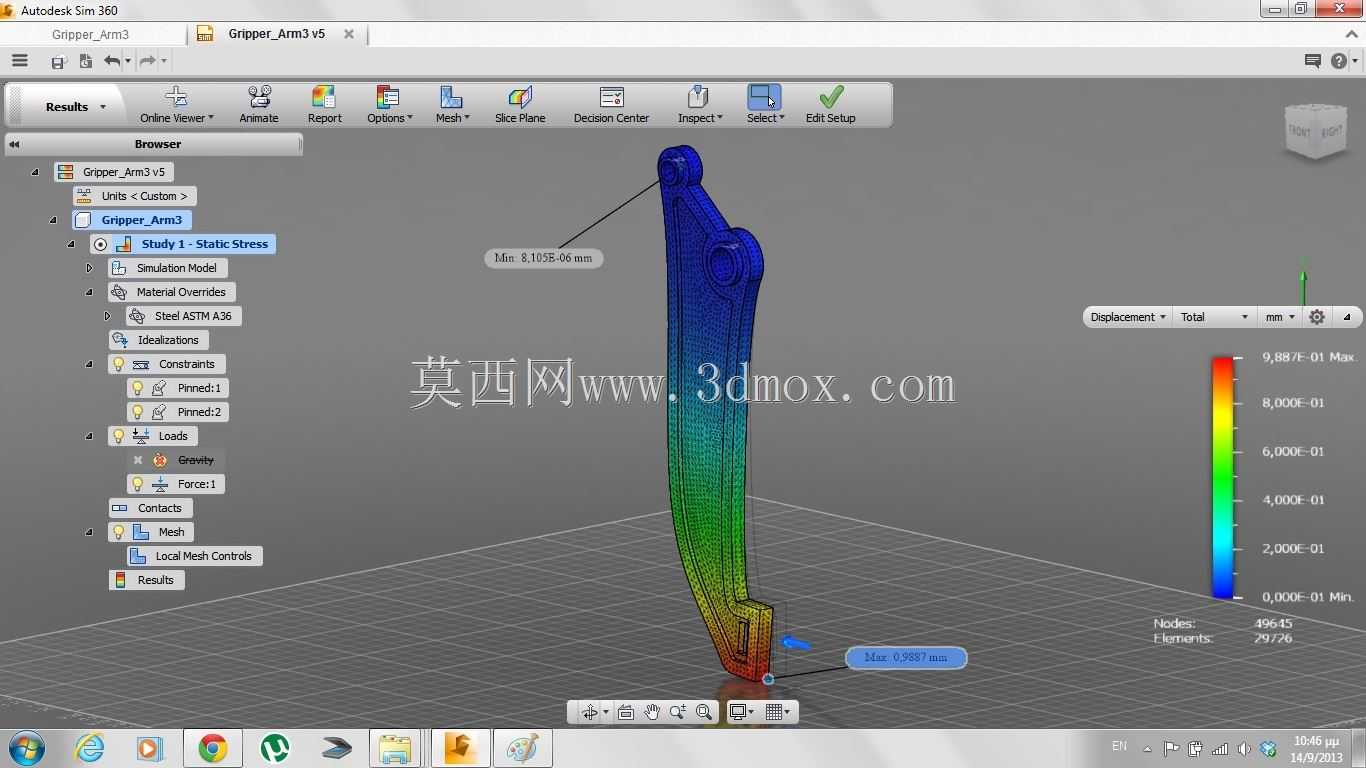
Task: Click the Max: 0,9887 mm probe label
Action: [x=906, y=657]
